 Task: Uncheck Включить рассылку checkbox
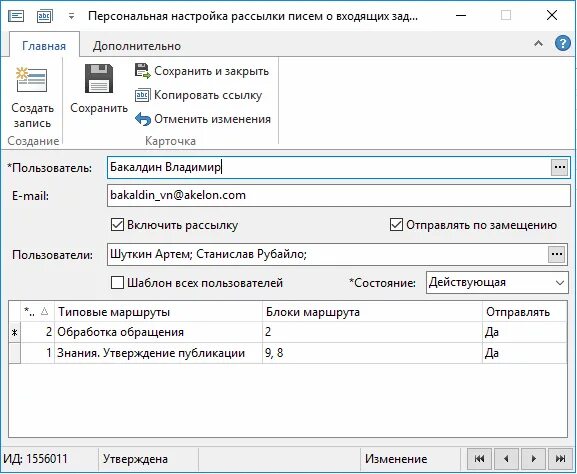pos(117,225)
